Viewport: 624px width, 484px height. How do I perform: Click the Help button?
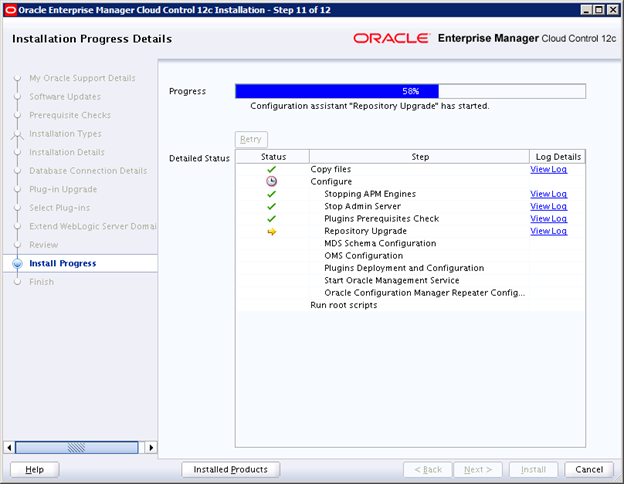(35, 470)
